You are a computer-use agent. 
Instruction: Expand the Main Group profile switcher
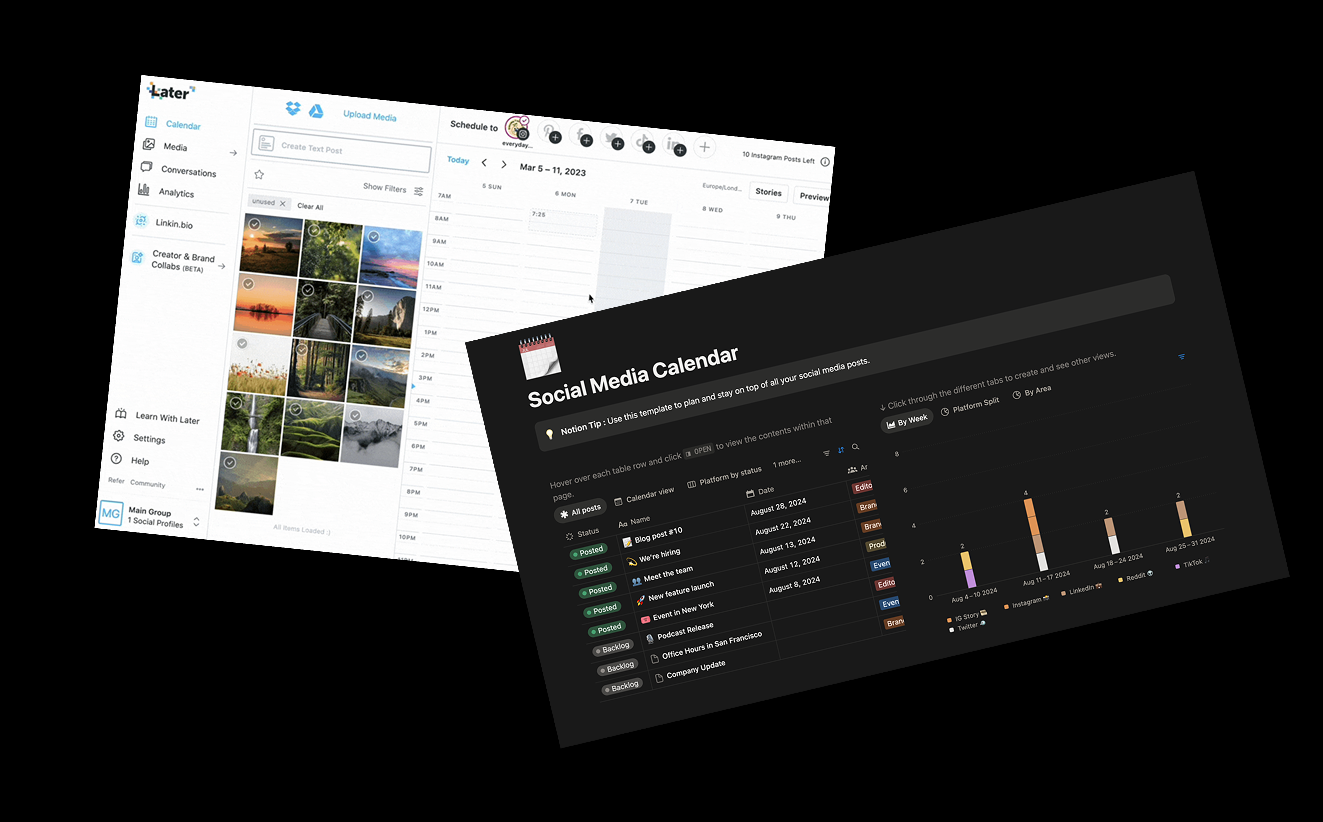tap(196, 522)
